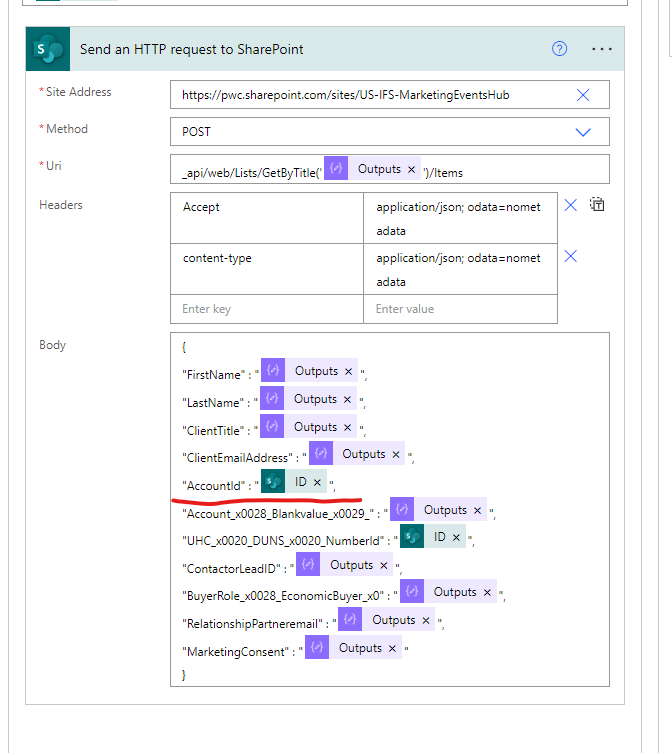
Task: Remove Outputs token from BuyerRole field
Action: 487,593
